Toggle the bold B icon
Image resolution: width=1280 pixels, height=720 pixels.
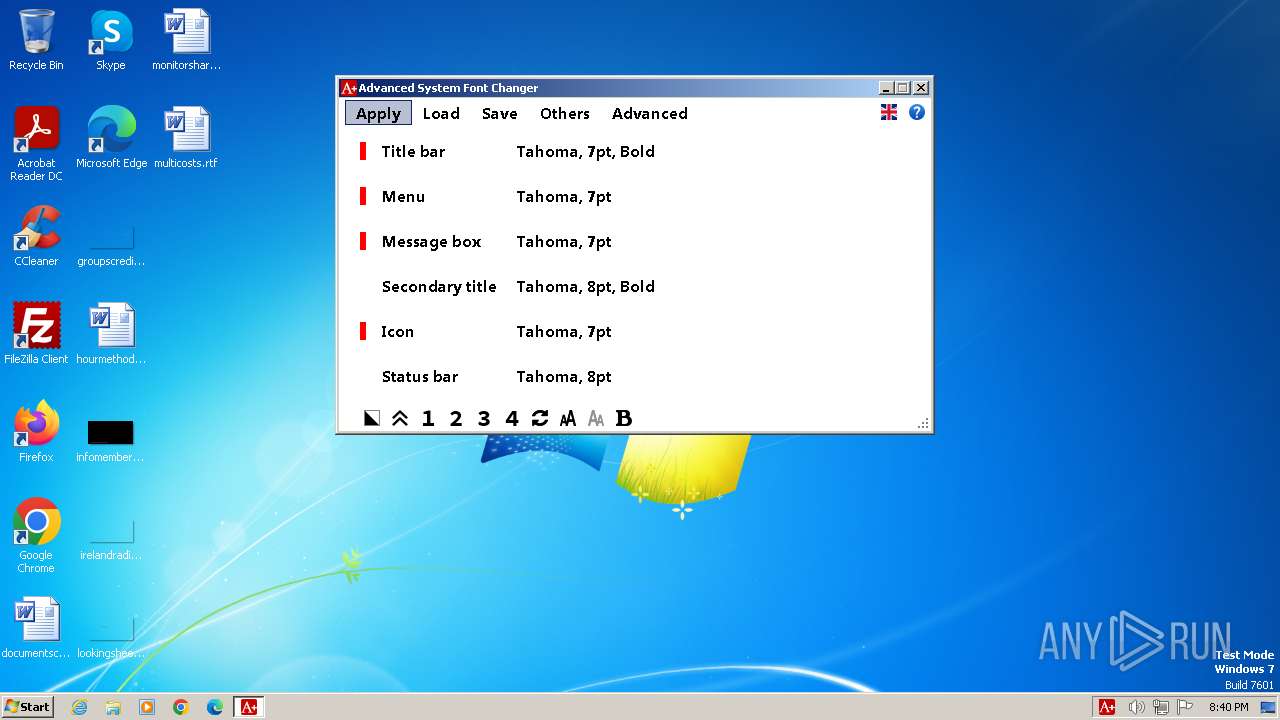(624, 419)
